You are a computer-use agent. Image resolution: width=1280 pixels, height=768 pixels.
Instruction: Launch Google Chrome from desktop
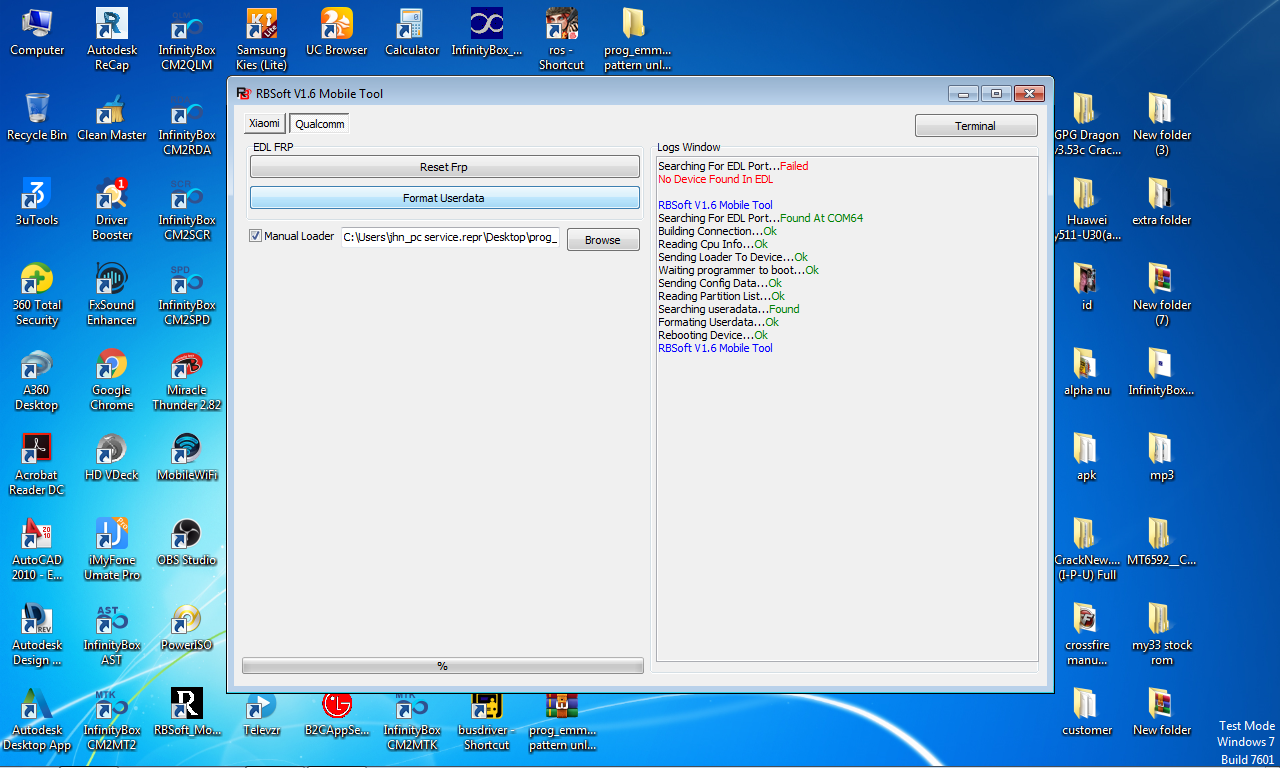112,380
